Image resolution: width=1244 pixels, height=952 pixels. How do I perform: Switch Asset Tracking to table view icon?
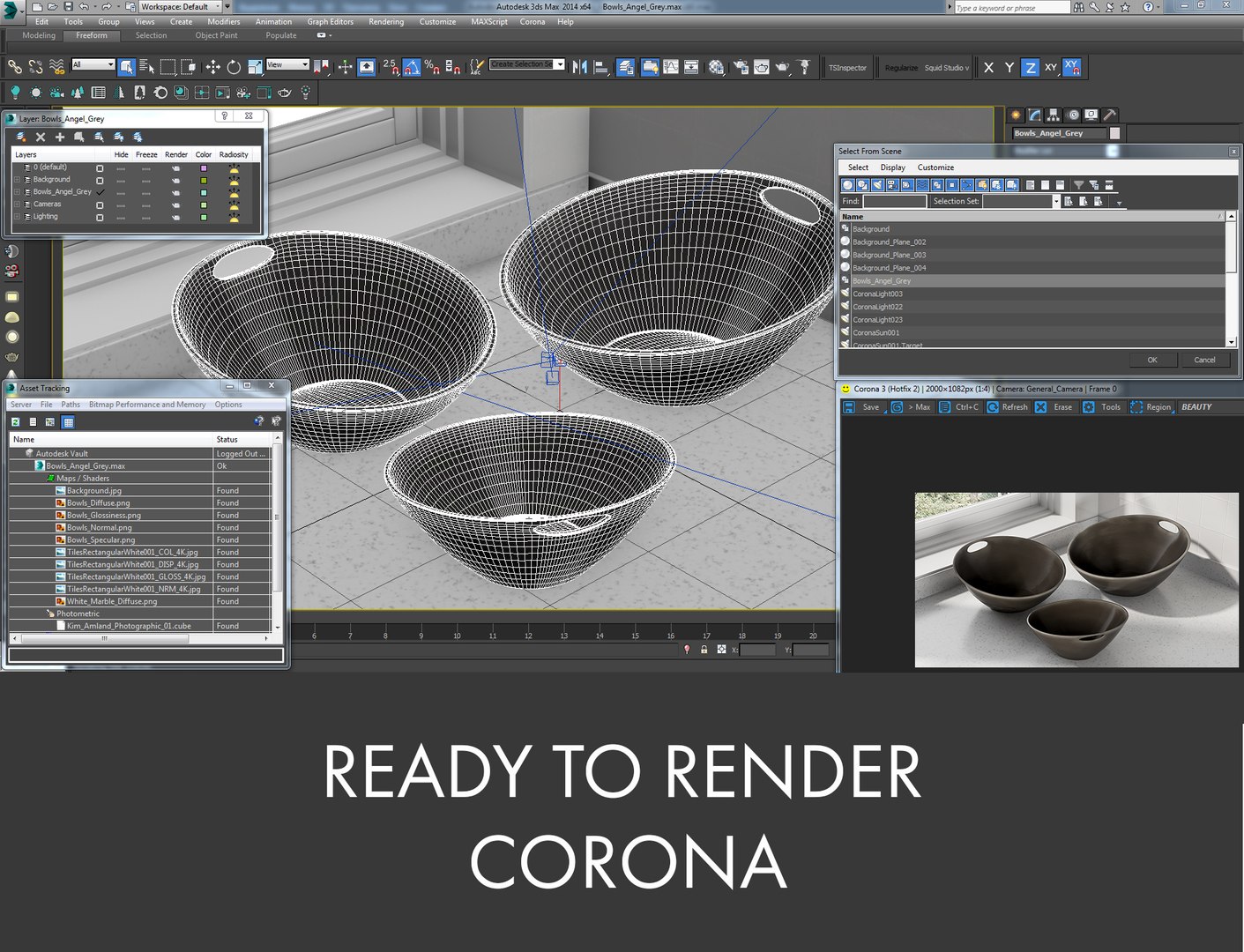68,422
